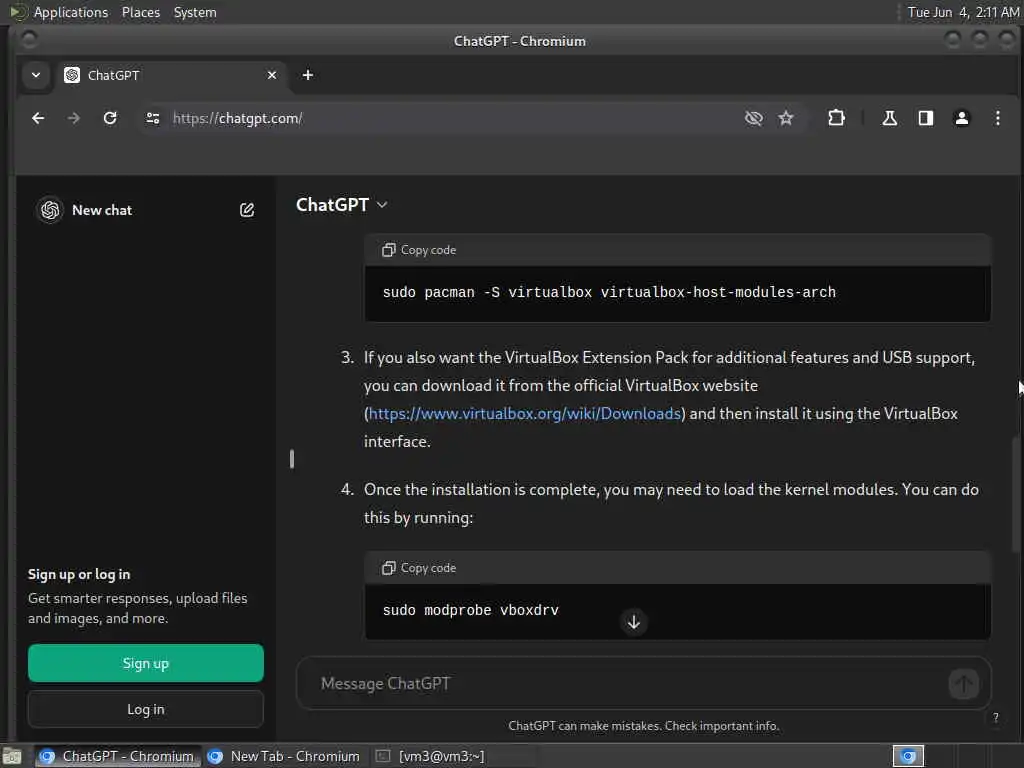This screenshot has width=1024, height=768.
Task: Copy code for the modprobe command
Action: 419,568
